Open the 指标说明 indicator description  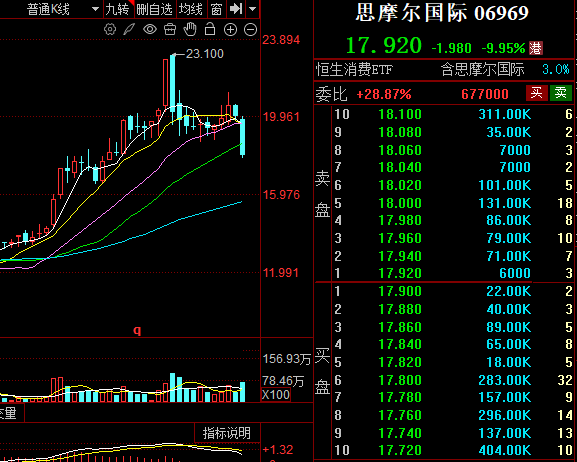coord(227,433)
